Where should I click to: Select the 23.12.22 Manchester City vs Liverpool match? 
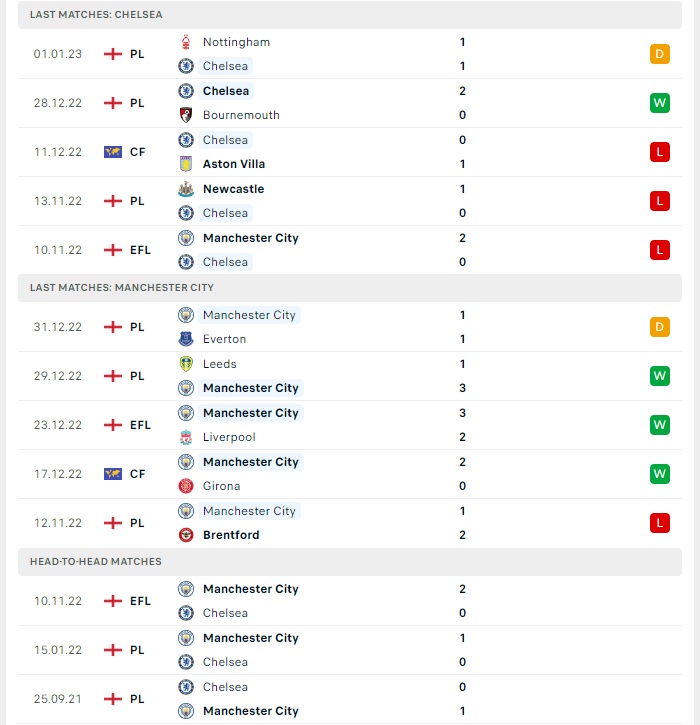(x=350, y=425)
